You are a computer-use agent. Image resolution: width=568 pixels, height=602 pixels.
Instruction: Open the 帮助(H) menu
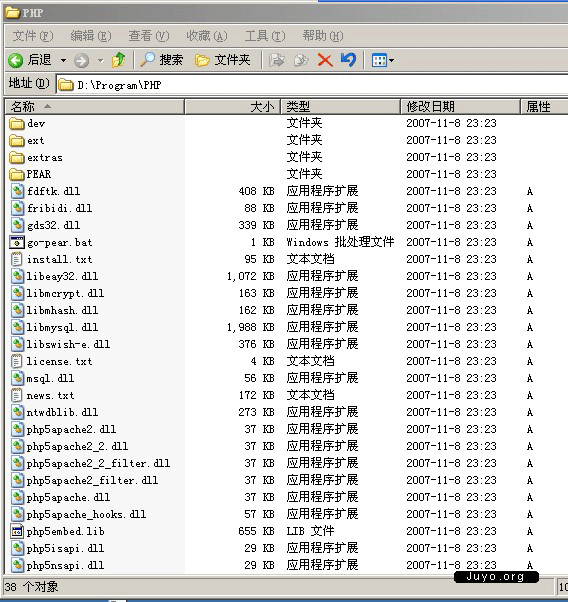click(323, 36)
